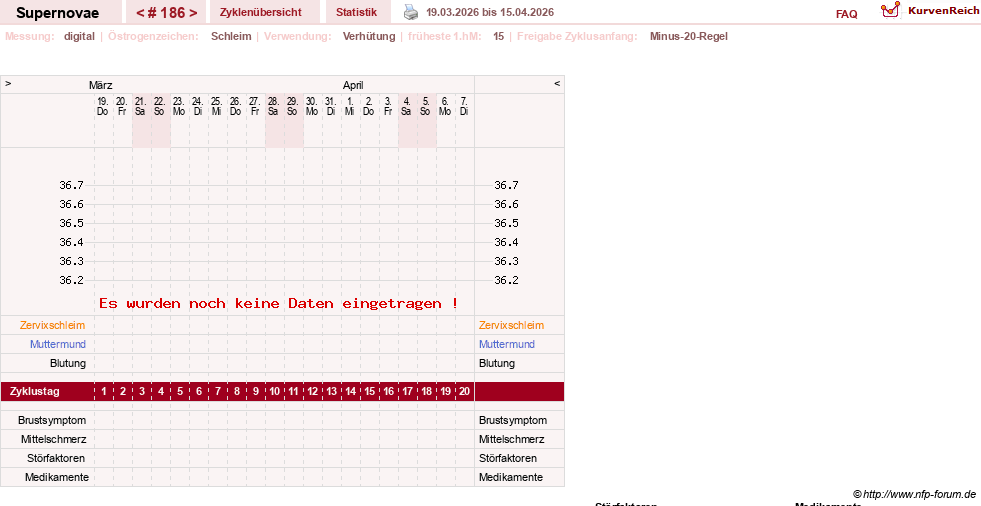981x506 pixels.
Task: Click the früheste 1.hM value '15'
Action: pos(498,36)
